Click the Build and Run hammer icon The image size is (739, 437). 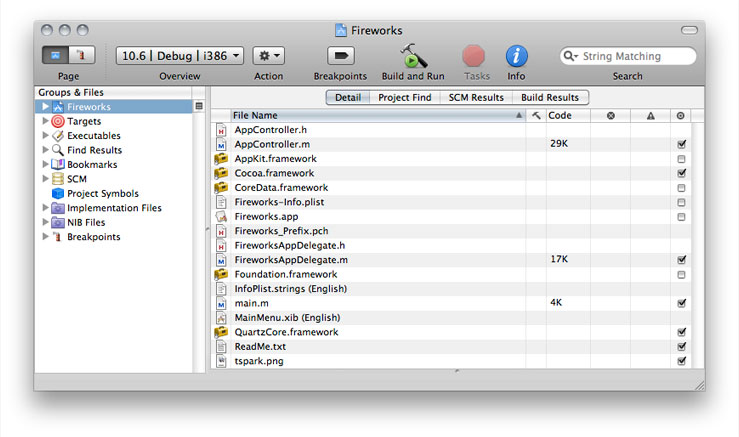pyautogui.click(x=413, y=56)
